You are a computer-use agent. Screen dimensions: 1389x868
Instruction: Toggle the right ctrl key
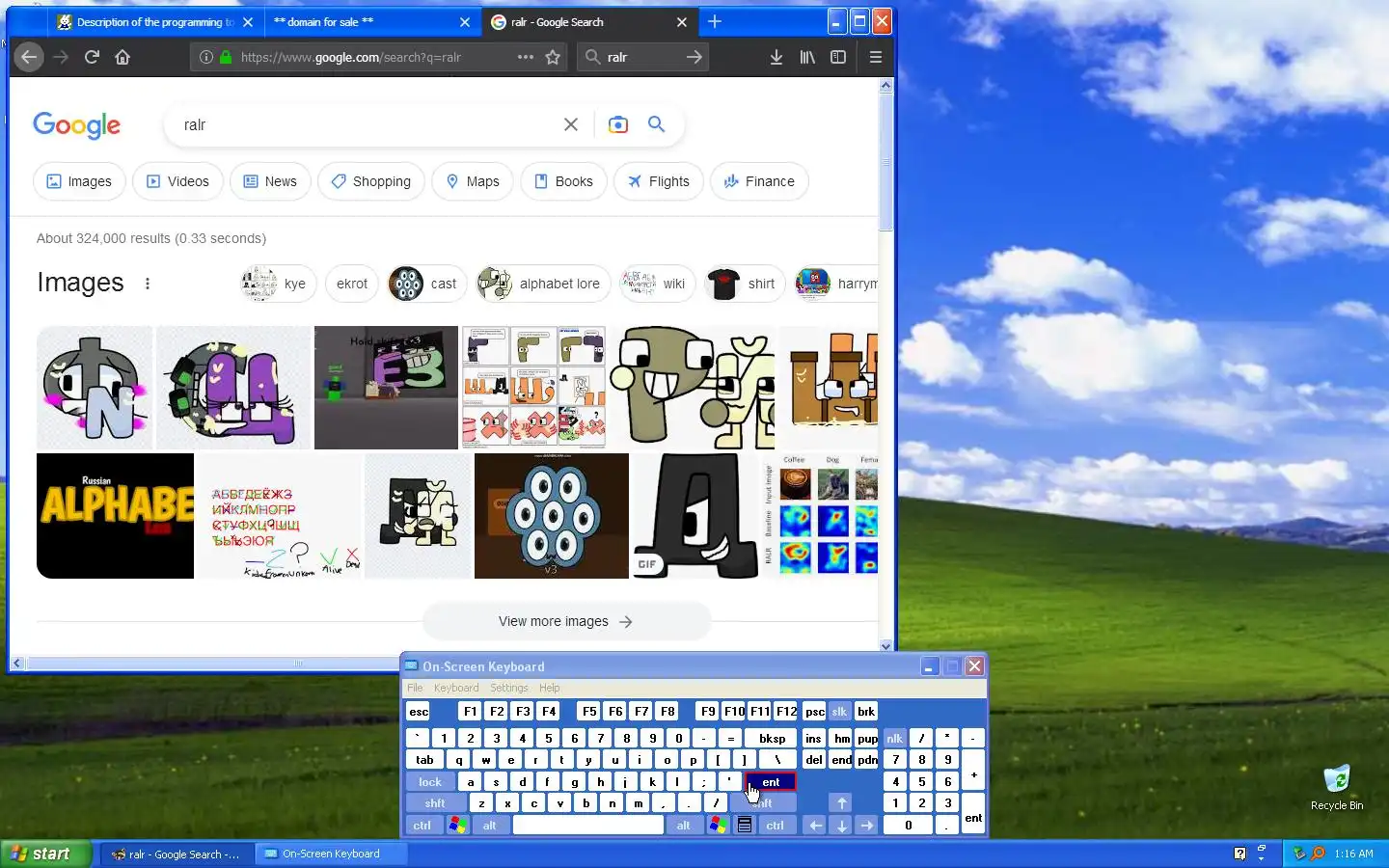click(x=776, y=826)
